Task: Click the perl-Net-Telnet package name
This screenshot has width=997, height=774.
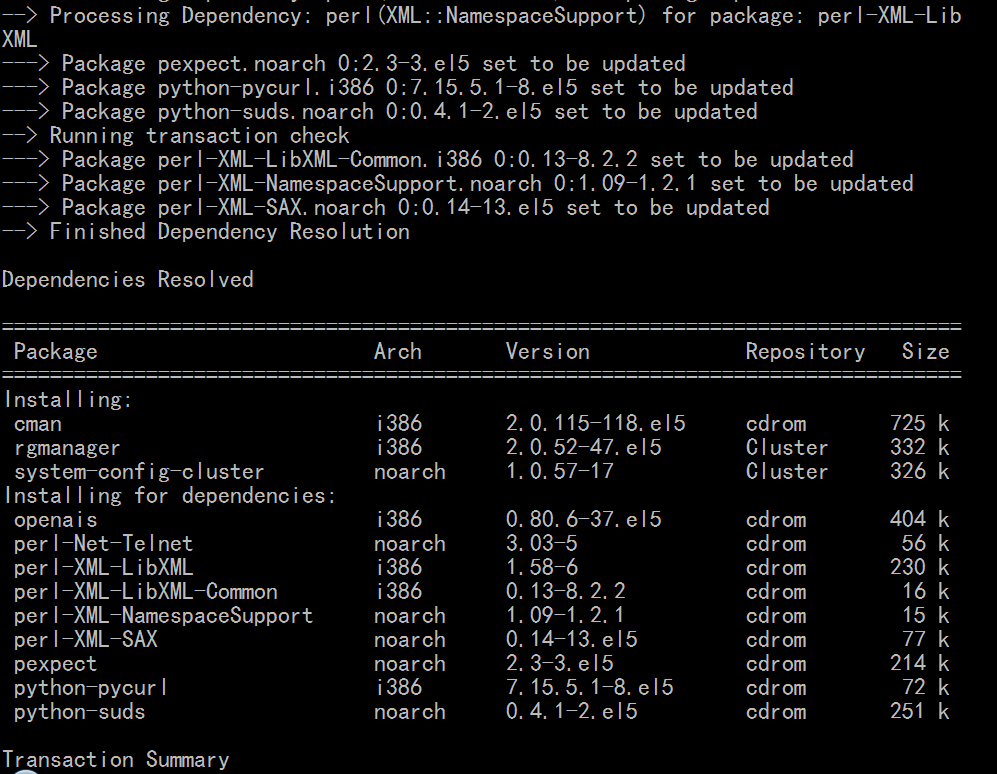Action: (x=103, y=544)
